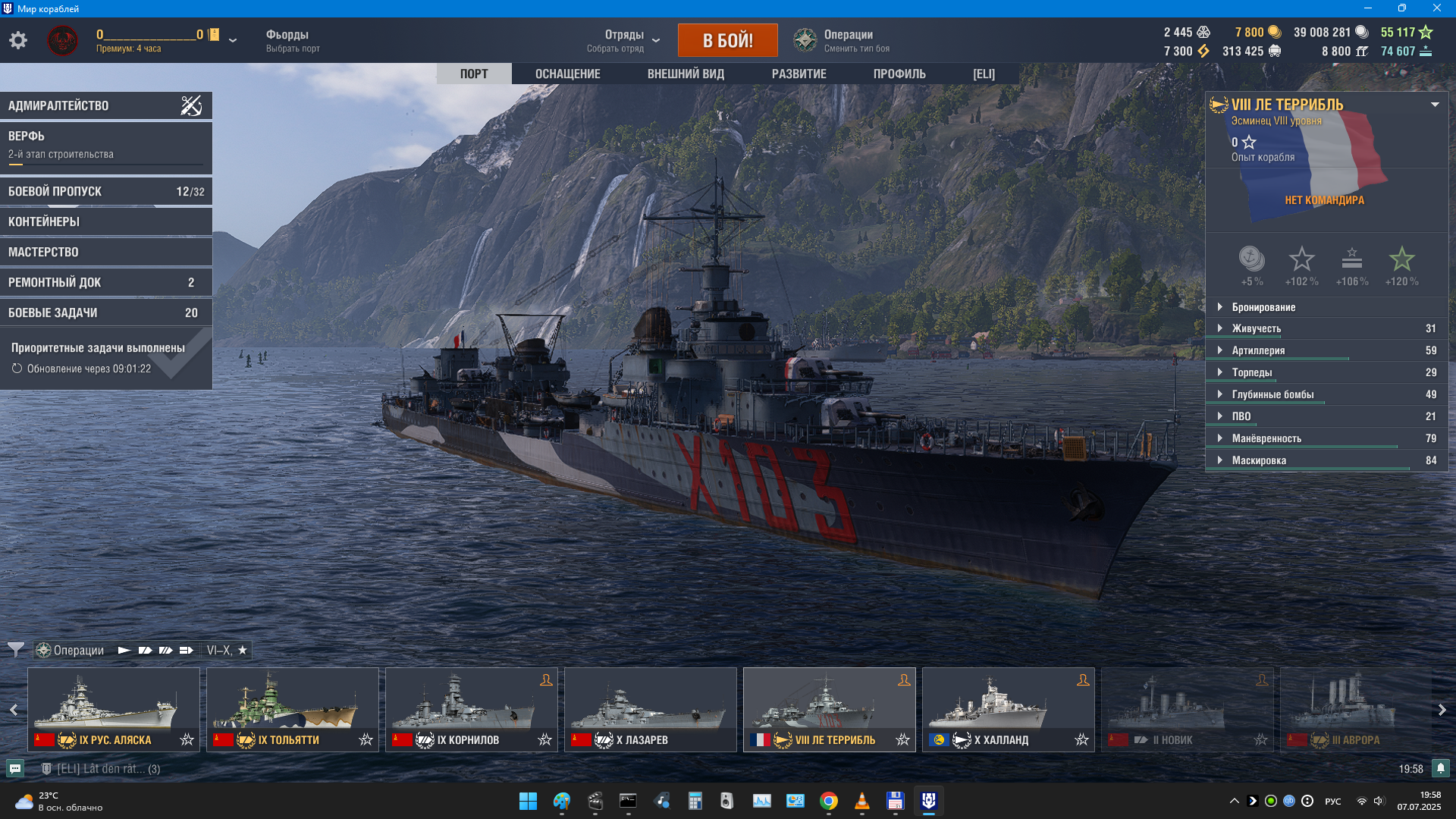Click the player clan emblem avatar
This screenshot has height=819, width=1456.
(x=63, y=40)
